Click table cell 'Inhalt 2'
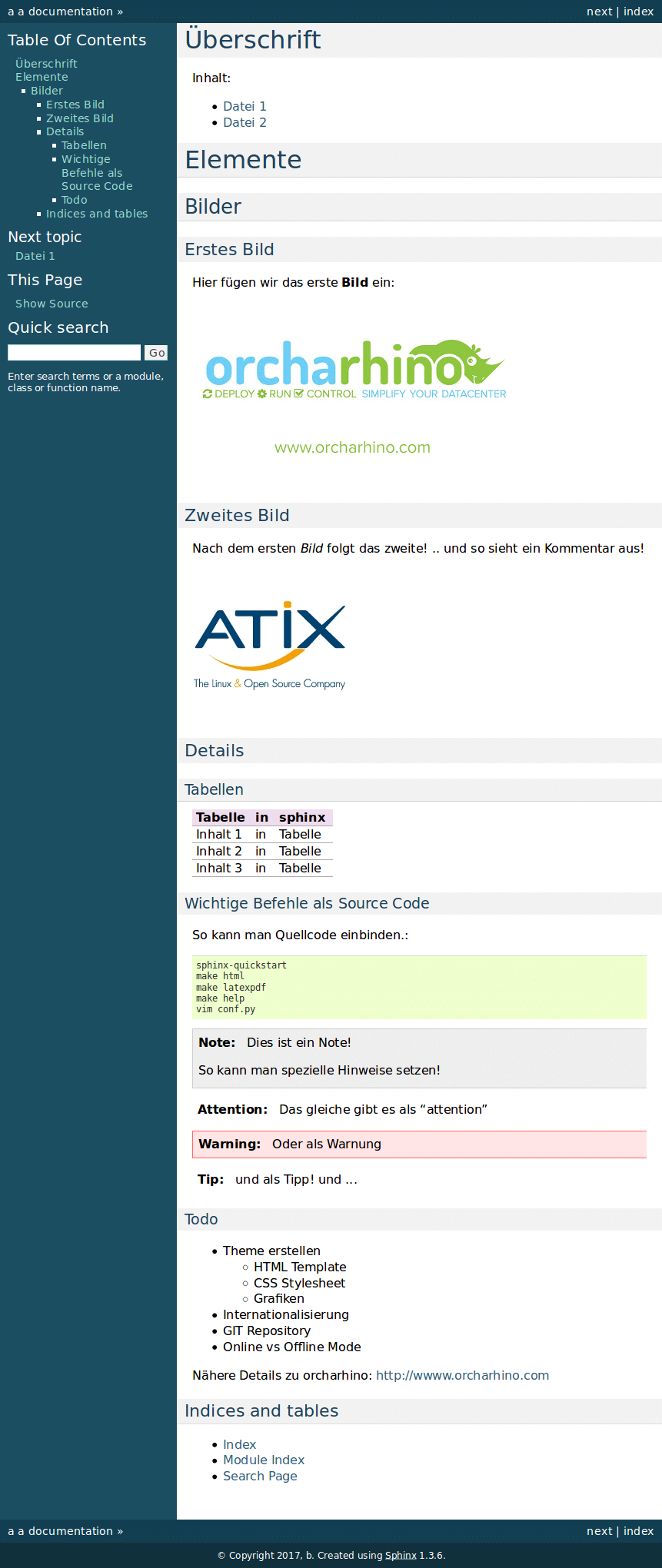The image size is (662, 1568). tap(219, 851)
